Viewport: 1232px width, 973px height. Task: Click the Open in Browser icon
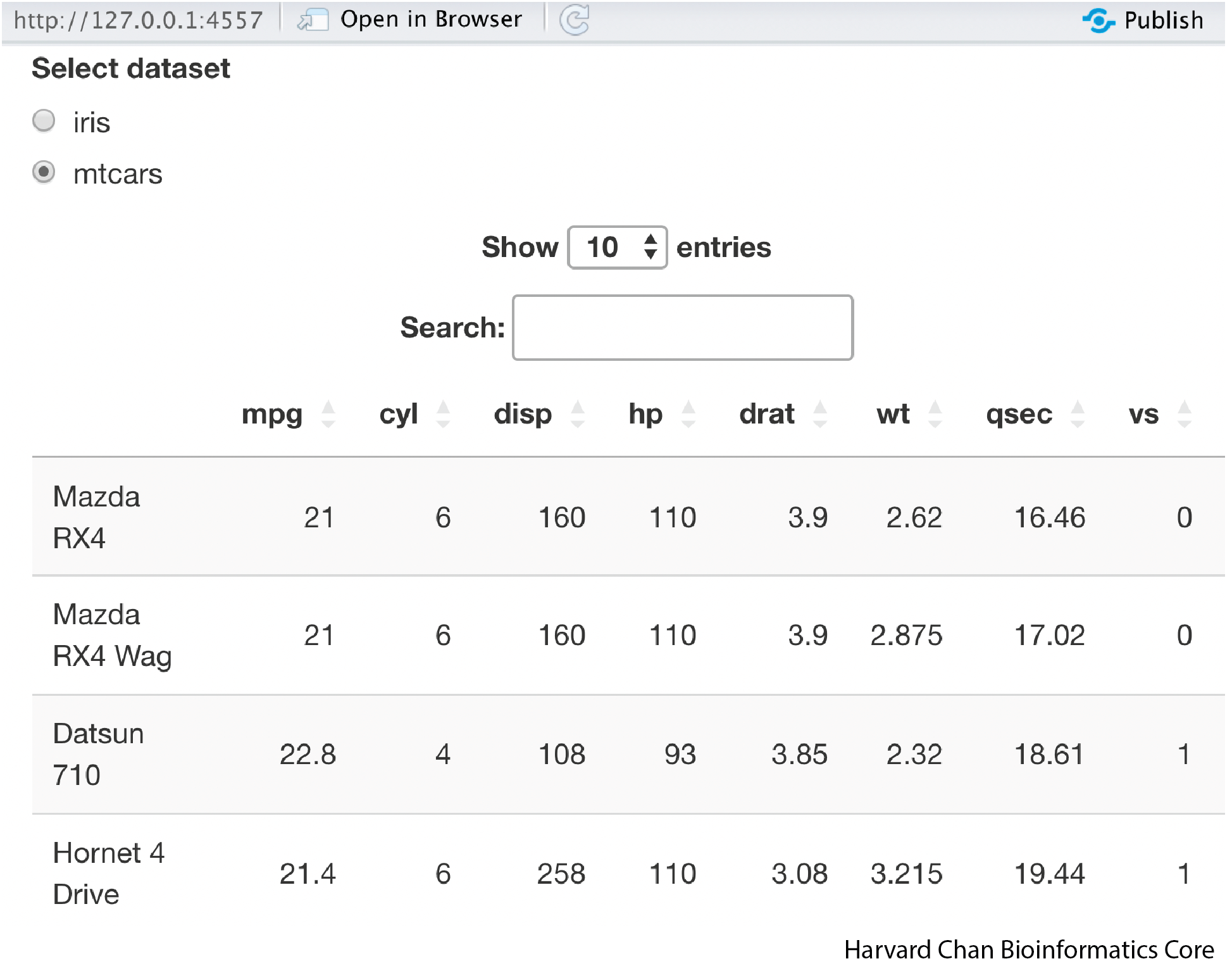(x=313, y=20)
